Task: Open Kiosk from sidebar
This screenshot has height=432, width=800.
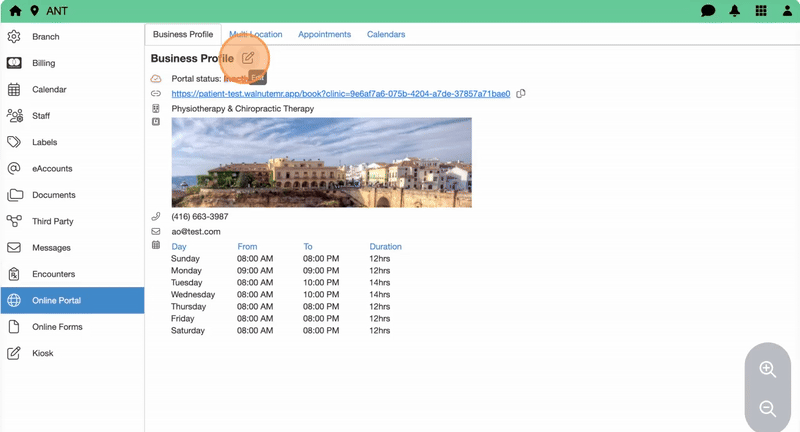Action: (x=43, y=353)
